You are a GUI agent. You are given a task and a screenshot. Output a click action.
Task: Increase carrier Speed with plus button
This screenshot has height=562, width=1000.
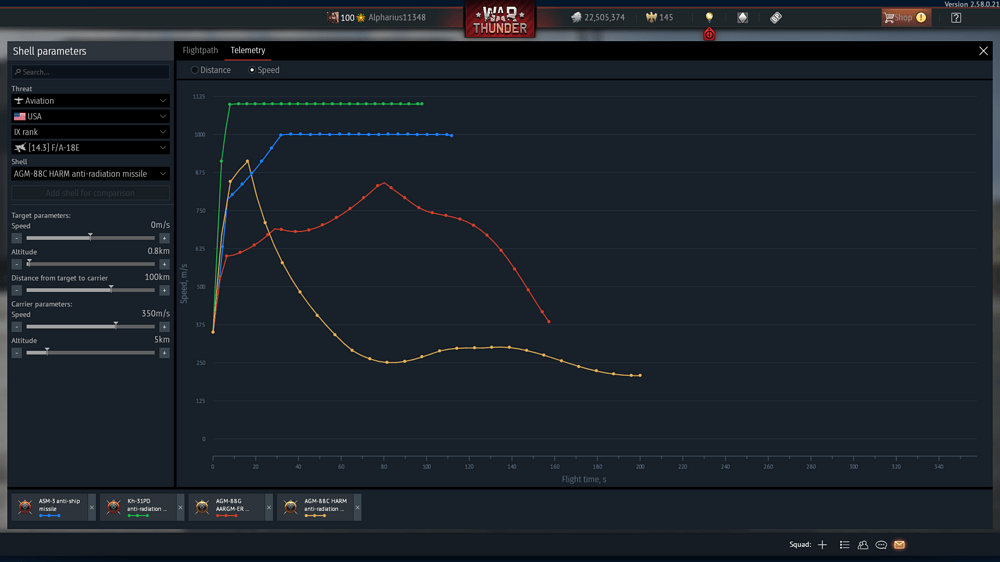click(164, 327)
